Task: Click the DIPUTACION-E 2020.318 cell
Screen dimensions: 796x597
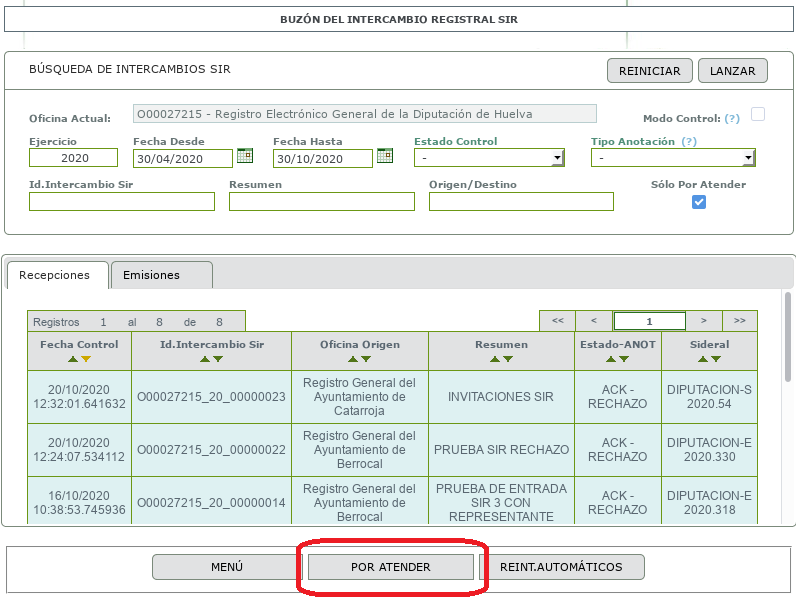Action: pos(709,503)
